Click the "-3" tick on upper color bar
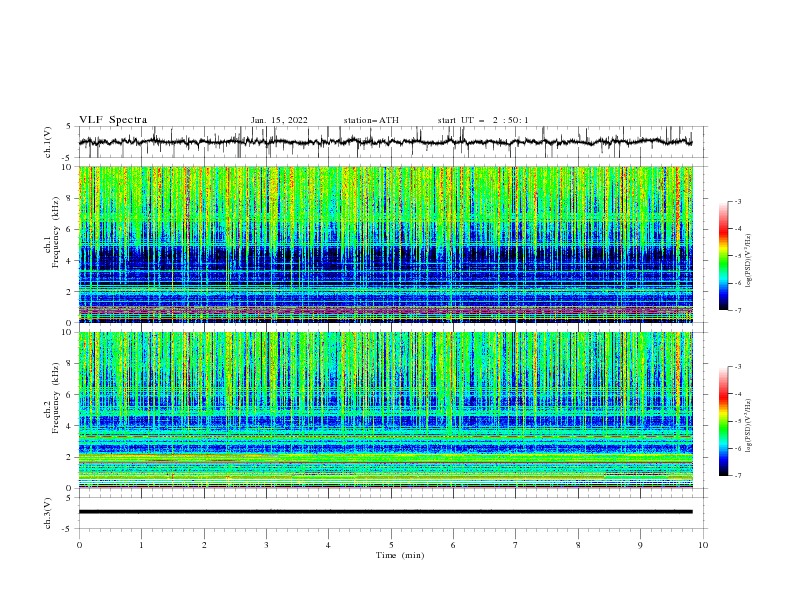792x612 pixels. [737, 201]
